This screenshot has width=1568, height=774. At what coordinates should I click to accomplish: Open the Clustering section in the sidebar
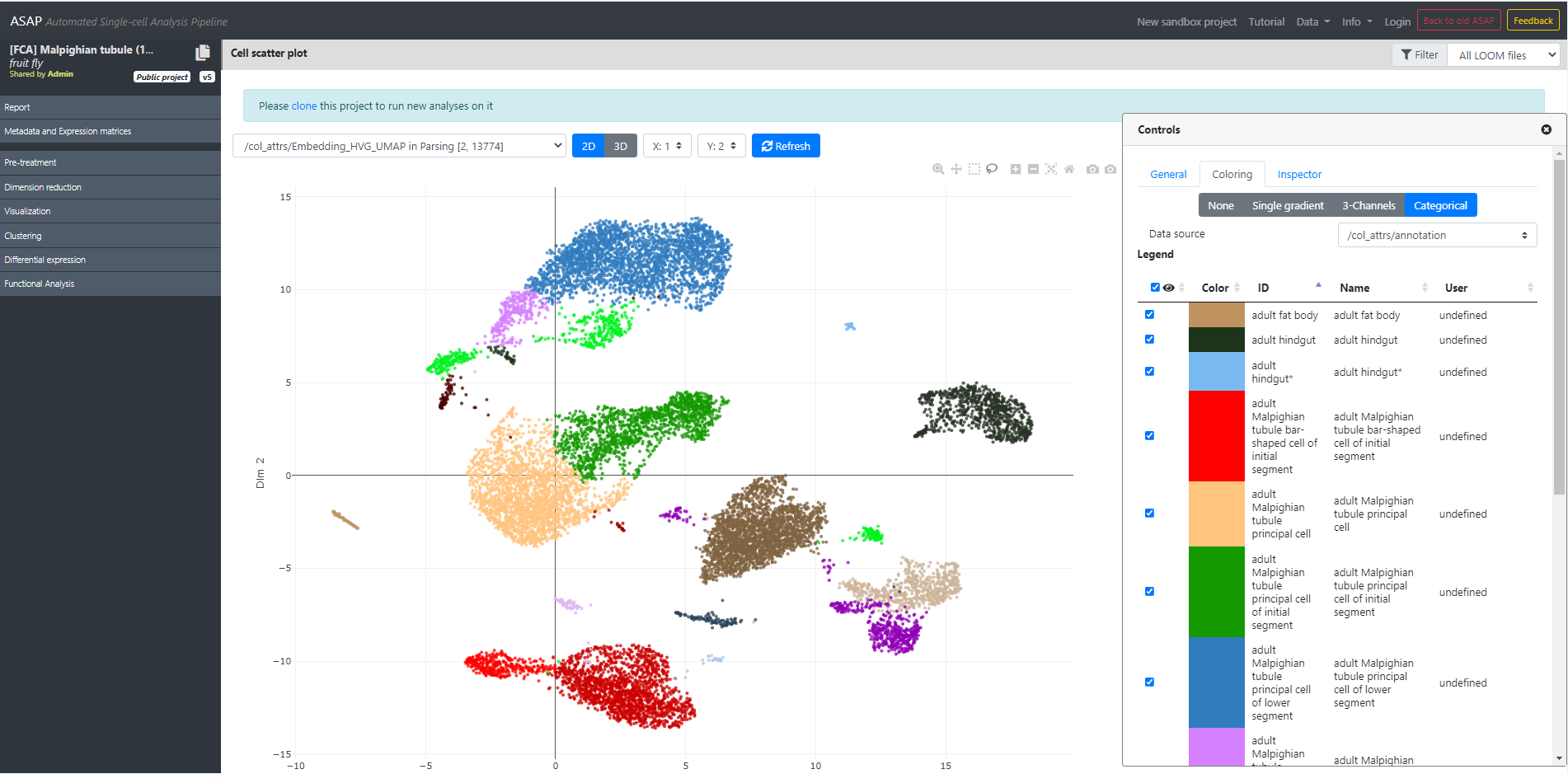click(23, 235)
